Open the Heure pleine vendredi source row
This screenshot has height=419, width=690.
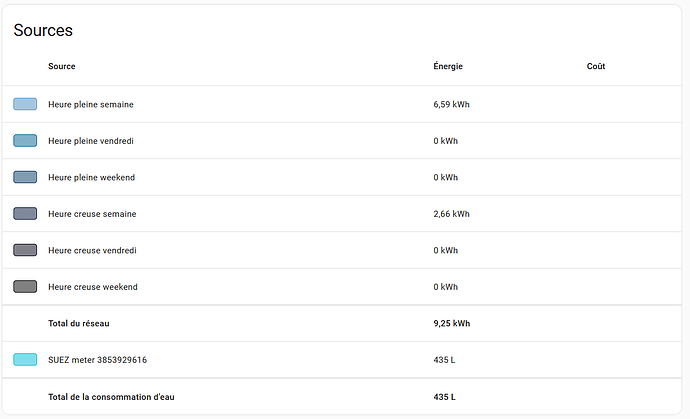pos(91,141)
